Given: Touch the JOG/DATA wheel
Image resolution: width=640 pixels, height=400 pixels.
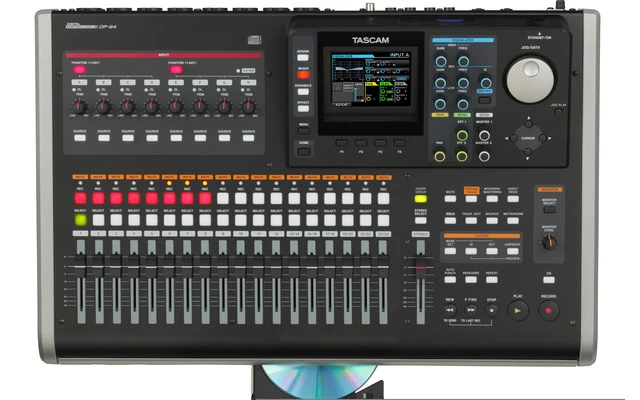Looking at the screenshot, I should 530,80.
